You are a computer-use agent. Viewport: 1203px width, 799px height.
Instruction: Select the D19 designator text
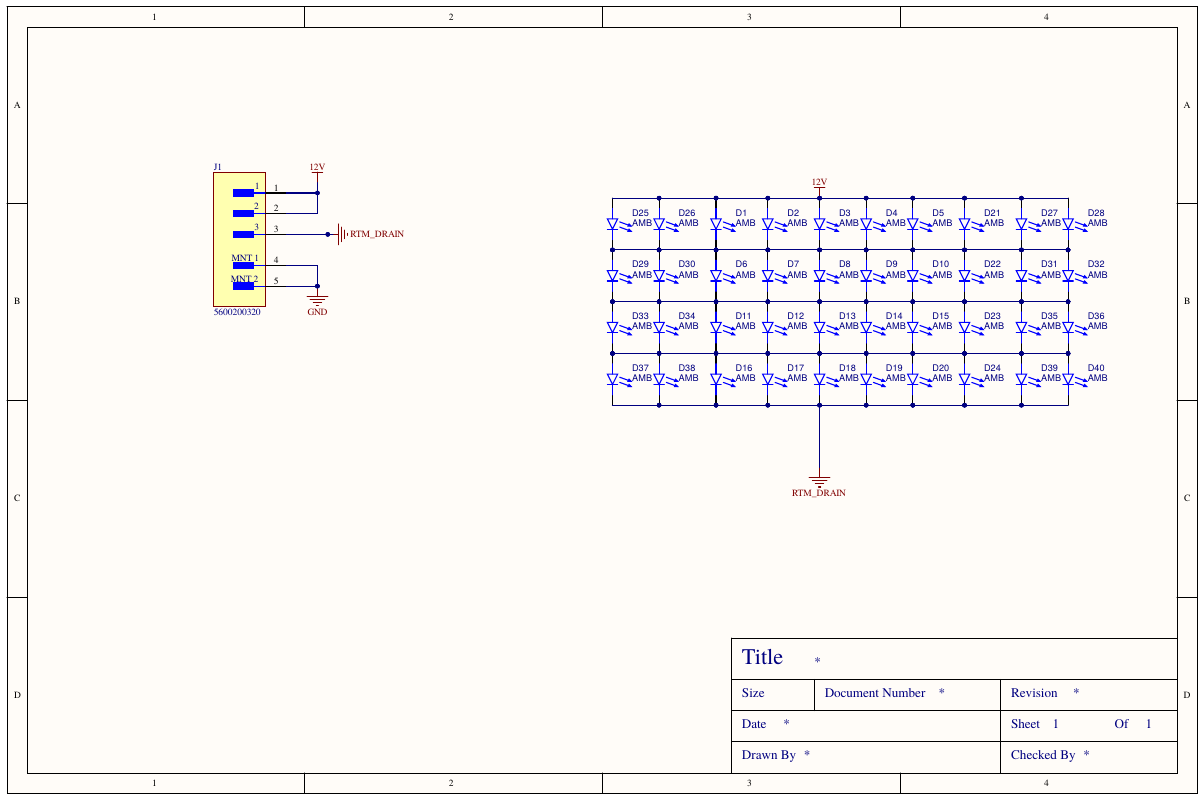point(894,368)
